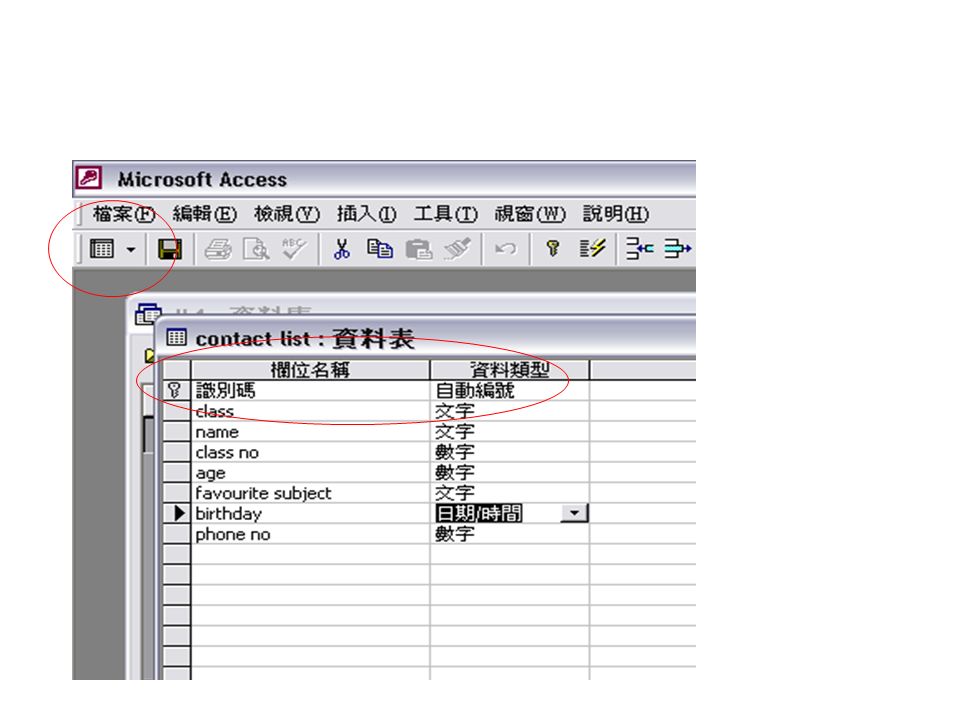Viewport: 960px width, 720px height.
Task: Set primary key with key icon
Action: (x=553, y=248)
